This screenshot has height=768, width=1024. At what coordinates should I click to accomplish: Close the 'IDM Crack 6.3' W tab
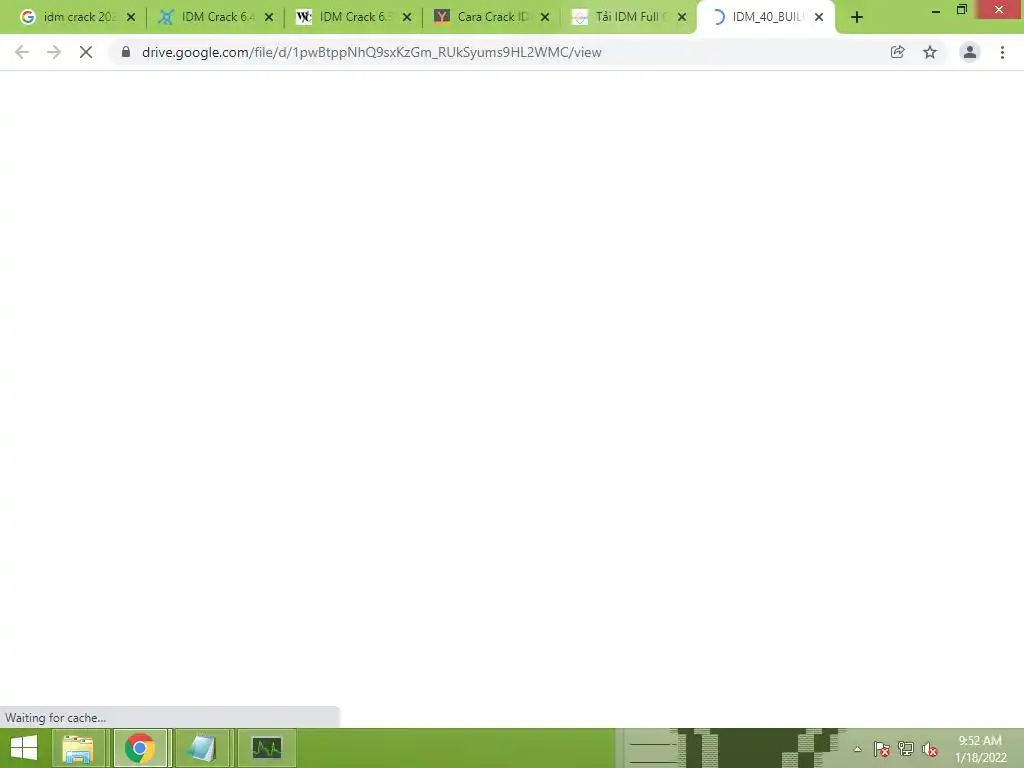pos(407,17)
